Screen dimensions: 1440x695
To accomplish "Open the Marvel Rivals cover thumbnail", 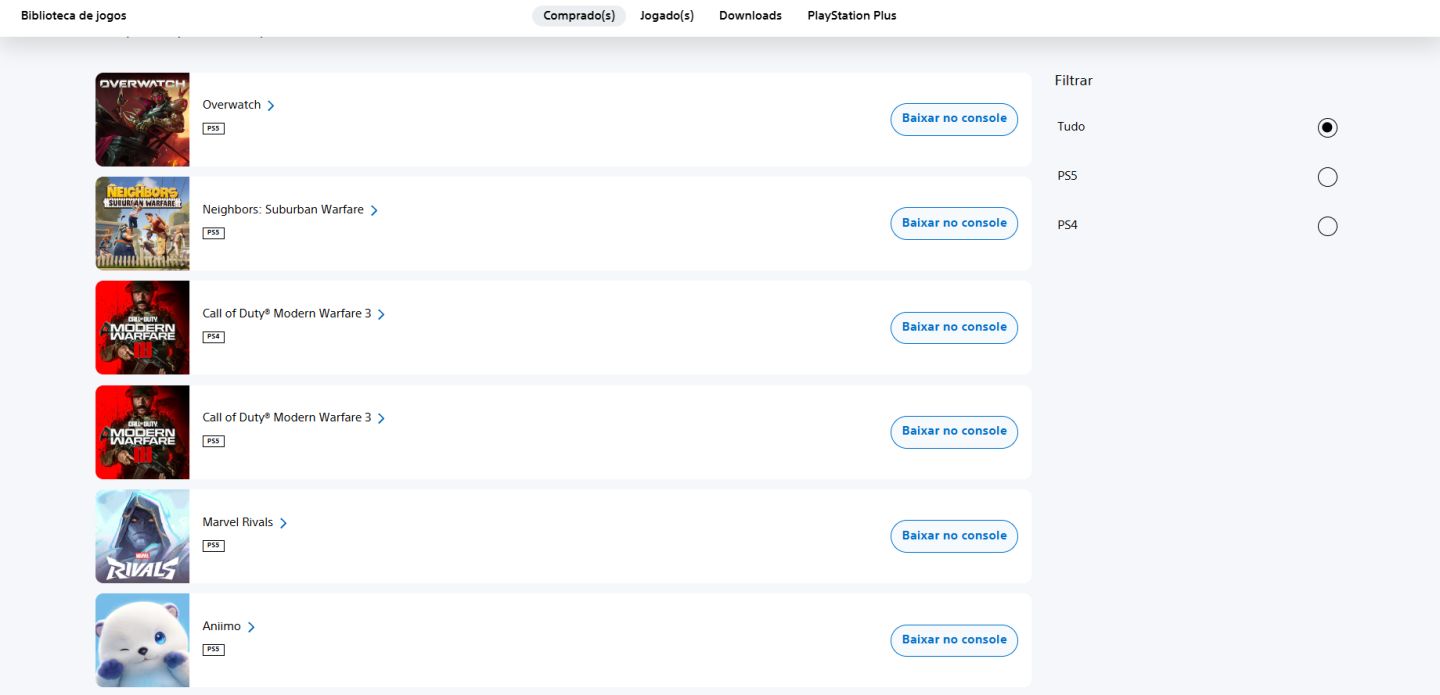I will tap(142, 536).
